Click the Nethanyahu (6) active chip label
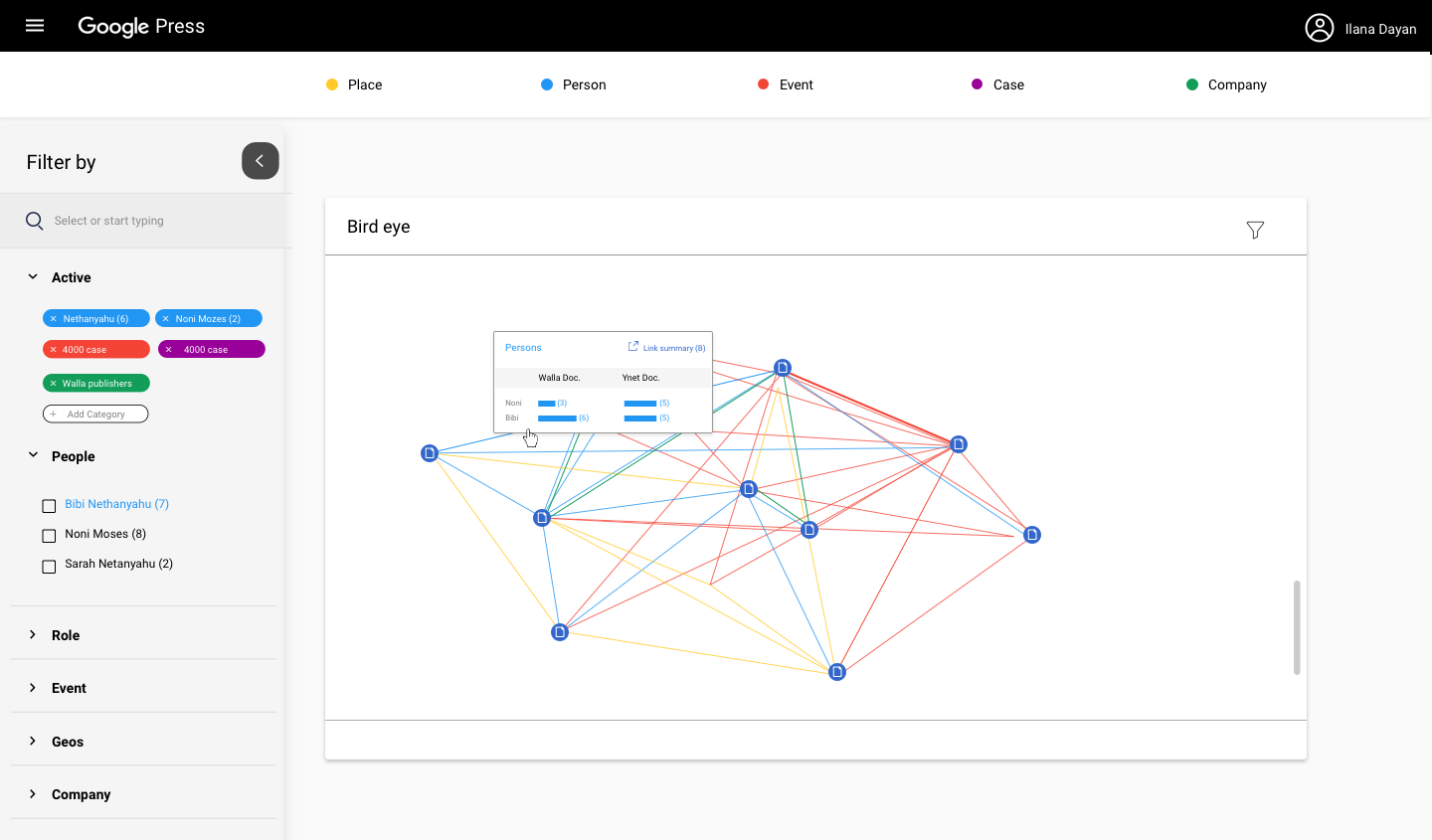 click(x=95, y=319)
